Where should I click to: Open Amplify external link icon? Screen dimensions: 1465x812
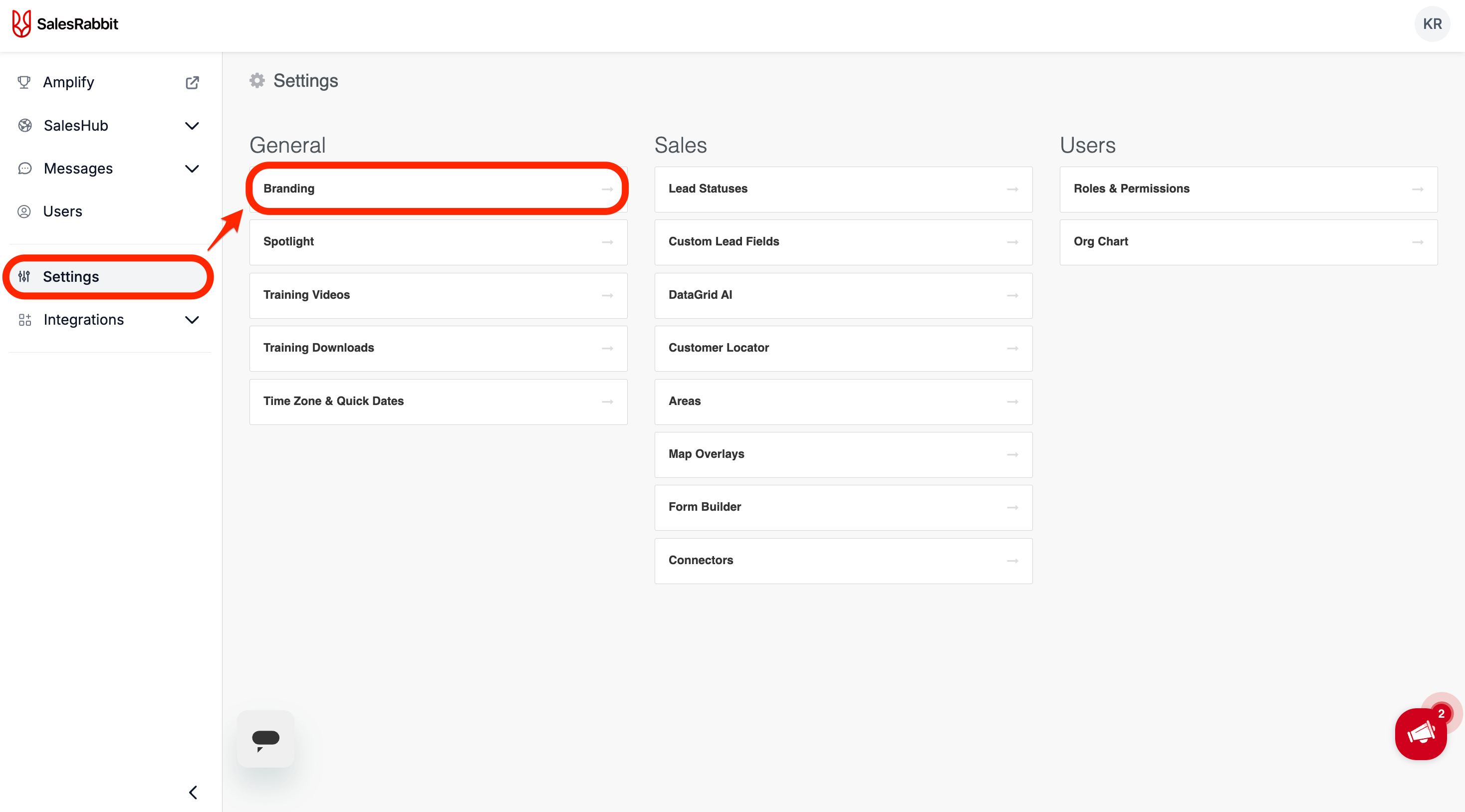point(192,82)
